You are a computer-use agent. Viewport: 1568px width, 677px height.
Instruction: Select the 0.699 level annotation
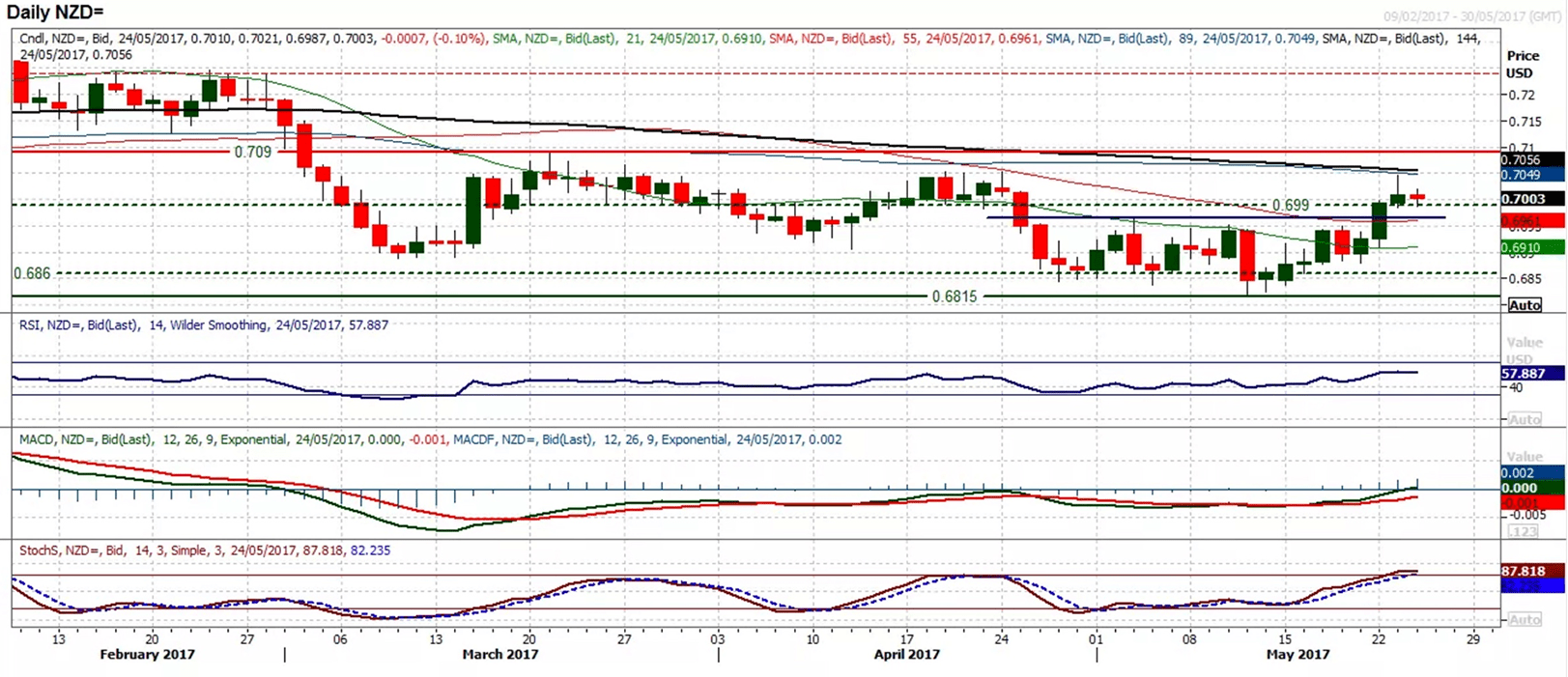tap(1291, 205)
